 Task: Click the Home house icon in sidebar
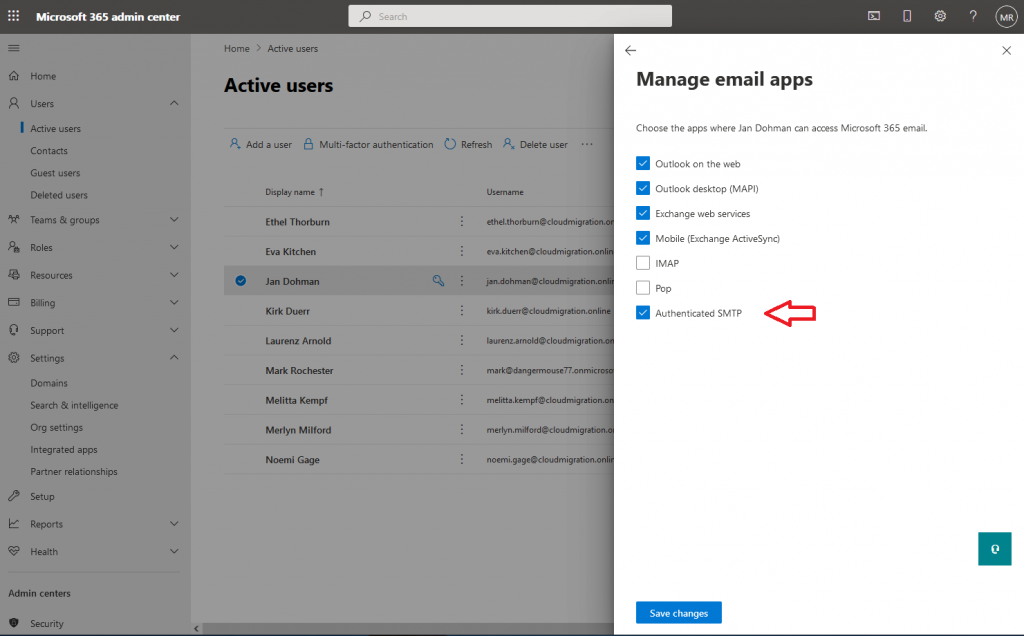click(x=14, y=76)
